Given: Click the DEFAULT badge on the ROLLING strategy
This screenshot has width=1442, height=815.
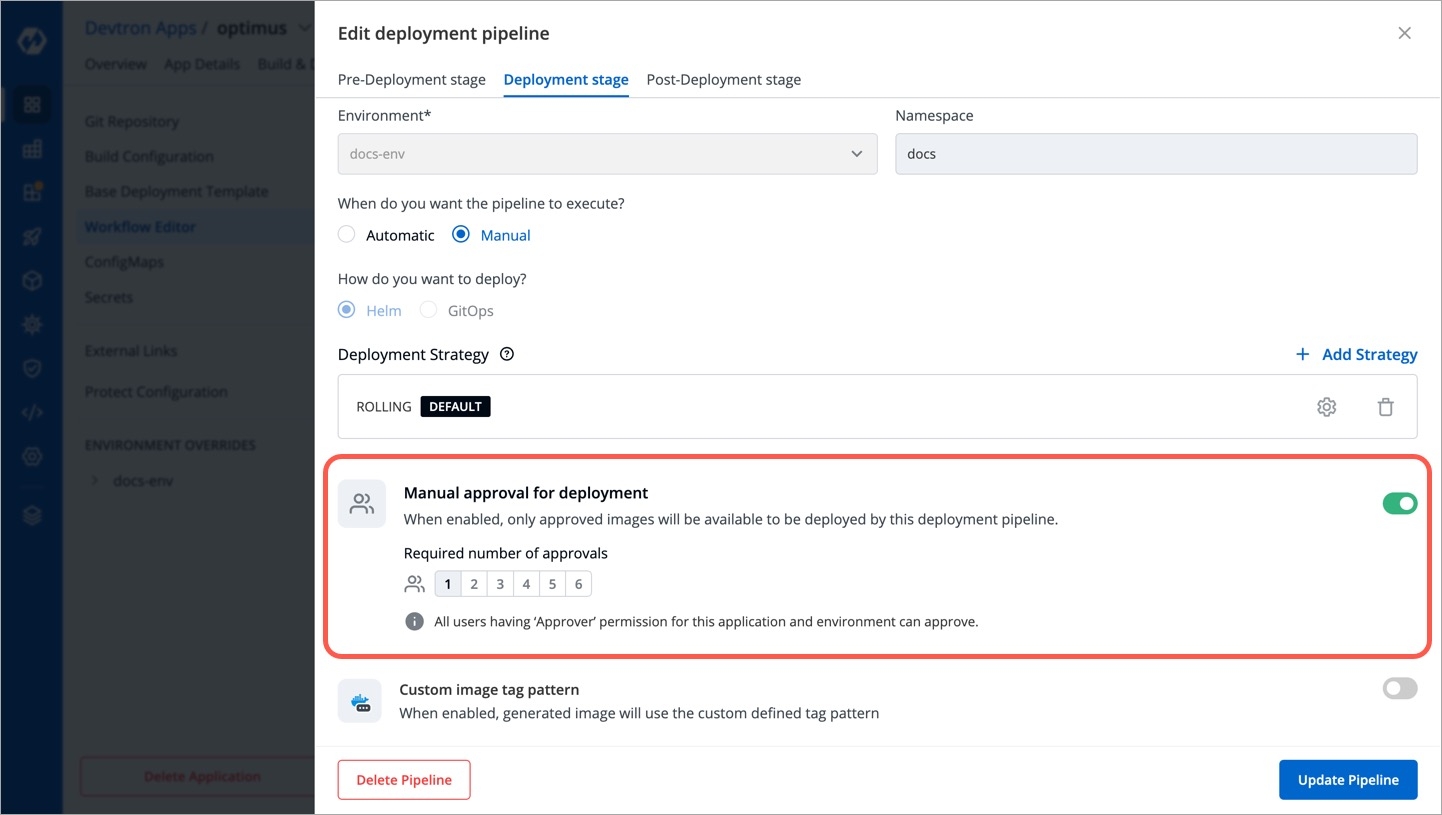Looking at the screenshot, I should point(456,407).
